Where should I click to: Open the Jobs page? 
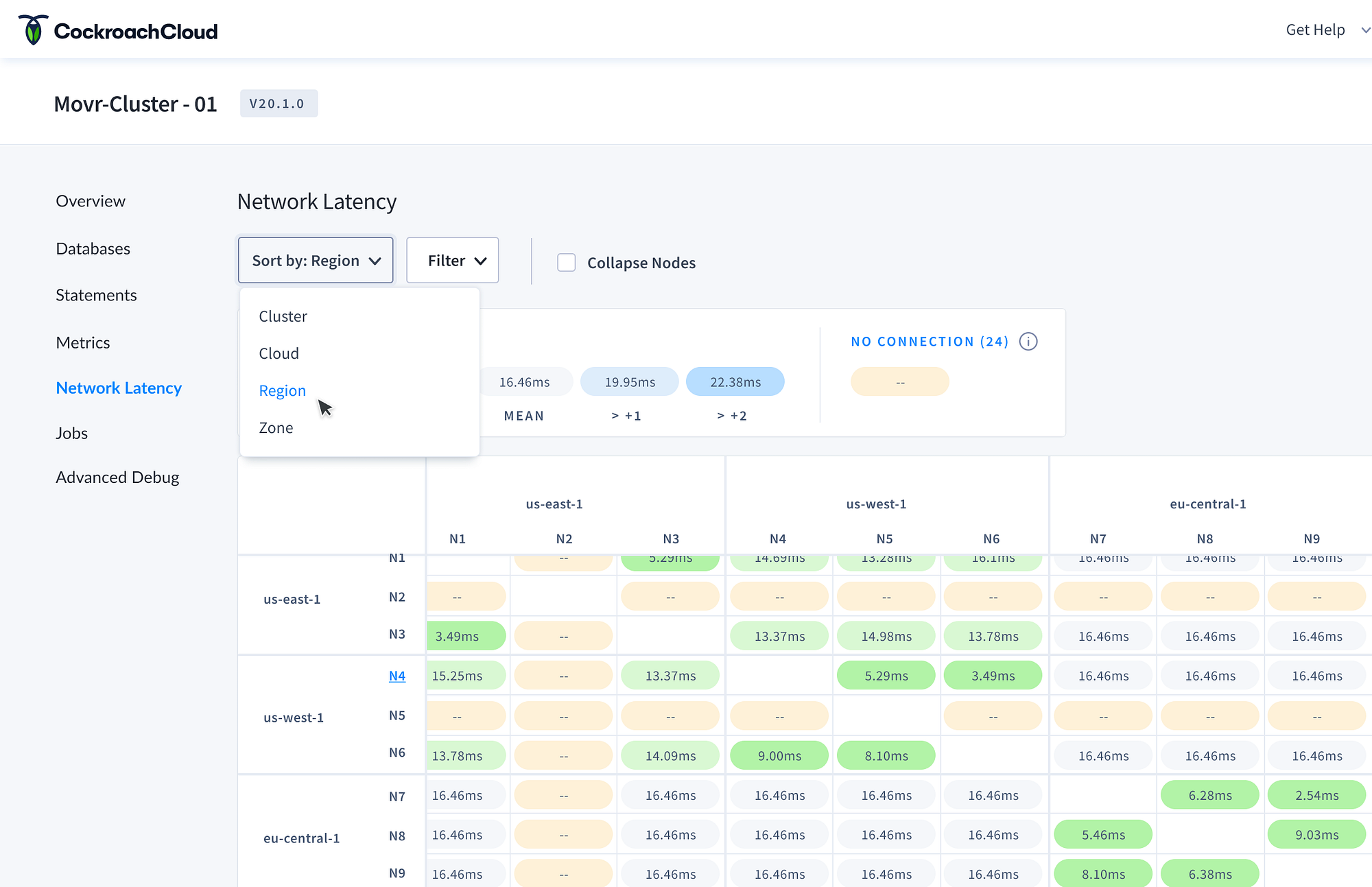coord(71,433)
